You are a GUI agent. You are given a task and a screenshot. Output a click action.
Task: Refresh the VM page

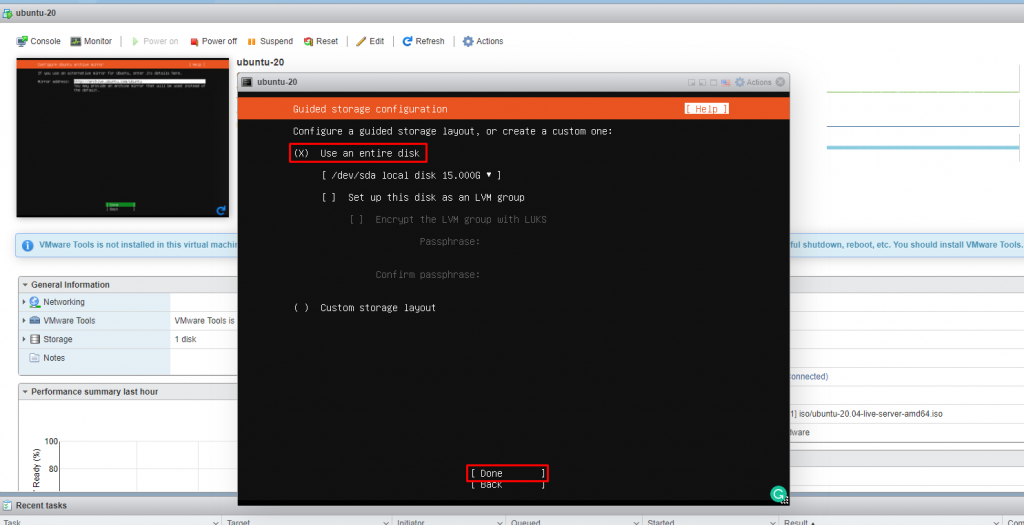point(423,41)
